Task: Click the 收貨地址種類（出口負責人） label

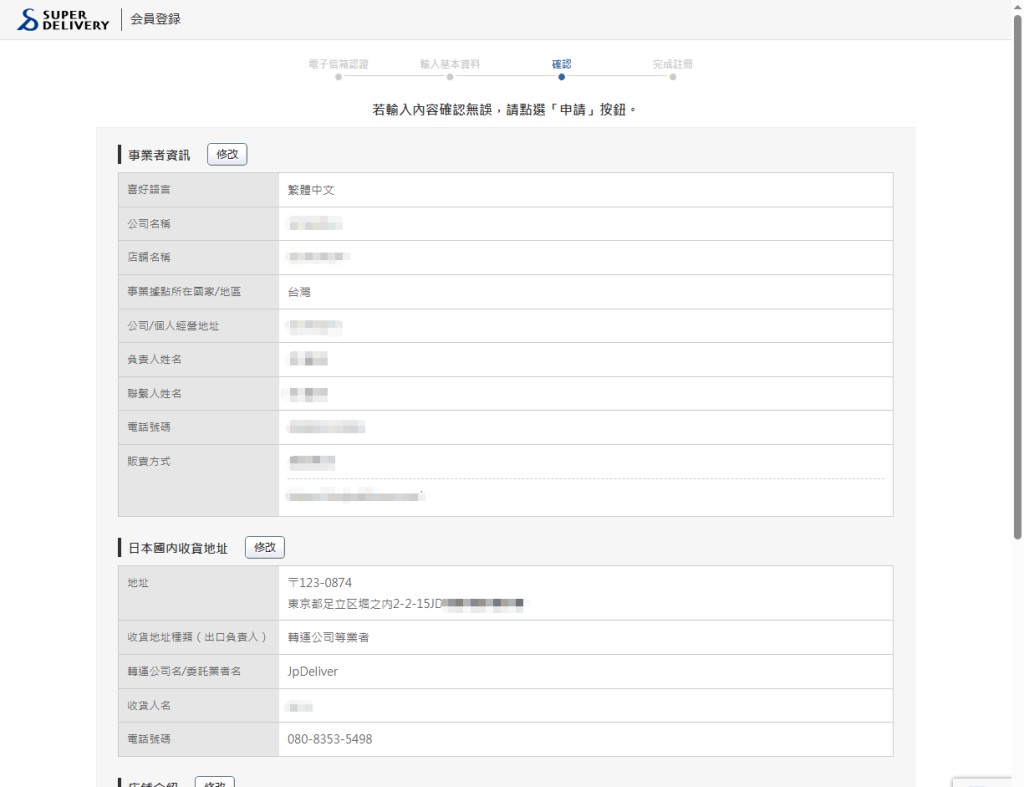Action: (198, 637)
